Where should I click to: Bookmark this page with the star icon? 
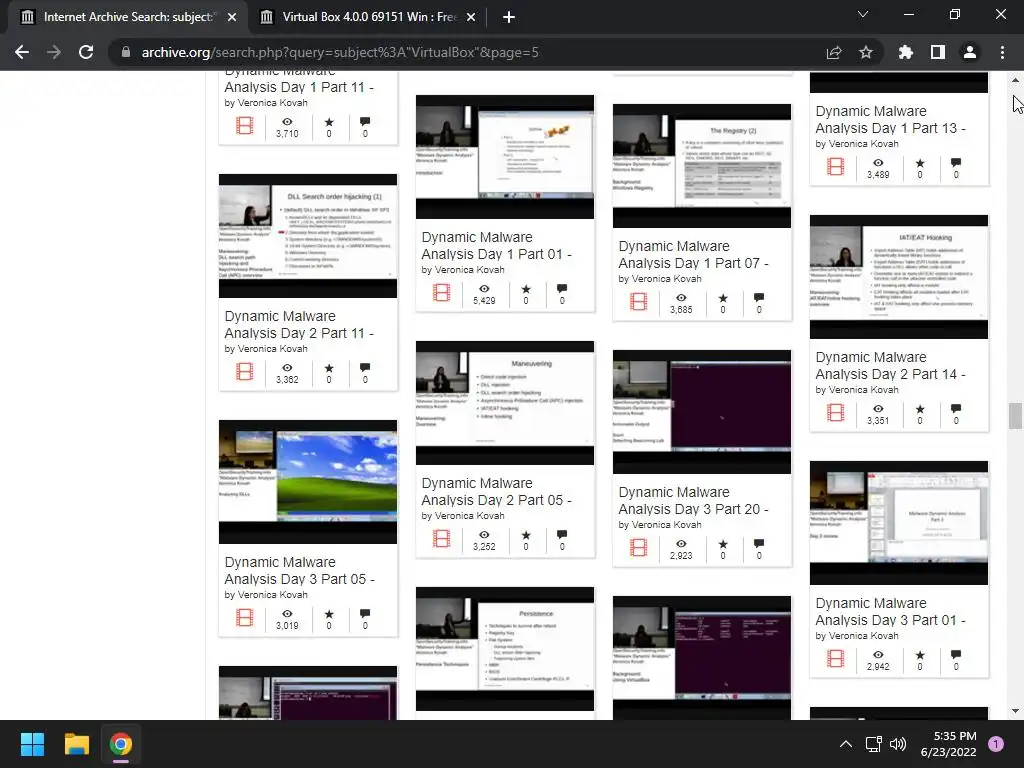pyautogui.click(x=866, y=52)
